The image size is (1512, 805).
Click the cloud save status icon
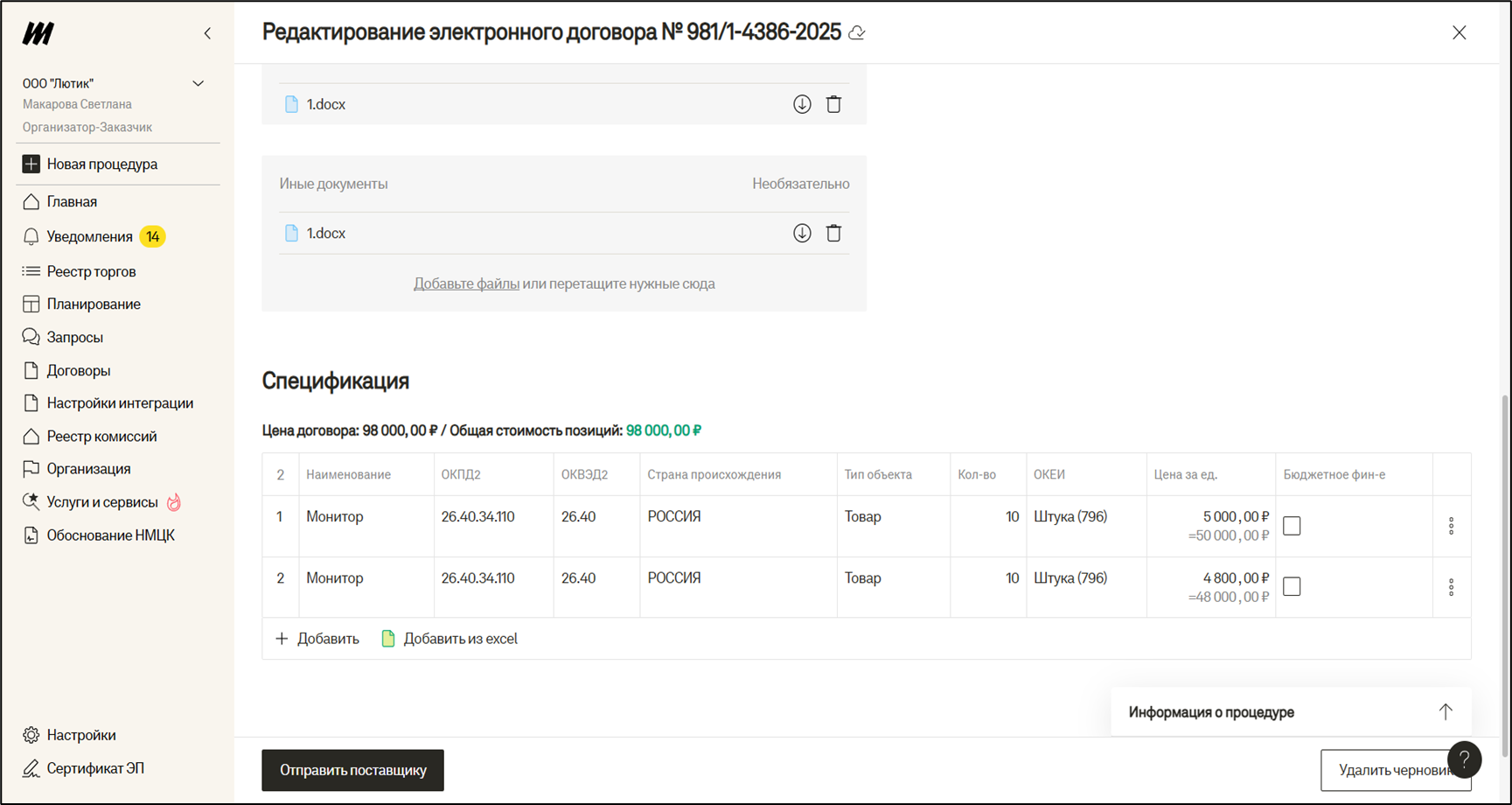click(857, 33)
